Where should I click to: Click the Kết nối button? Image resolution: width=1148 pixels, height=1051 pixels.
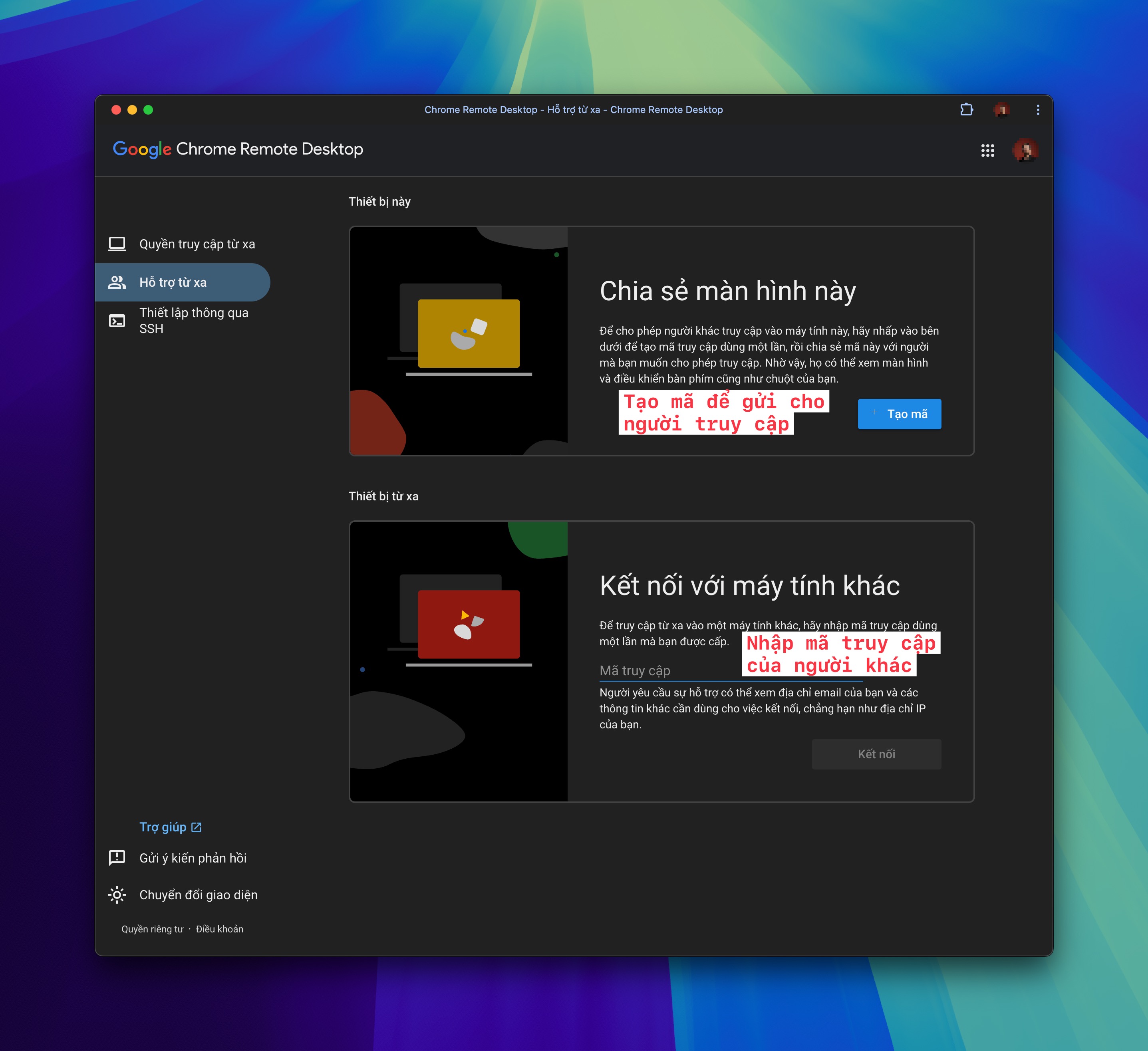[876, 754]
